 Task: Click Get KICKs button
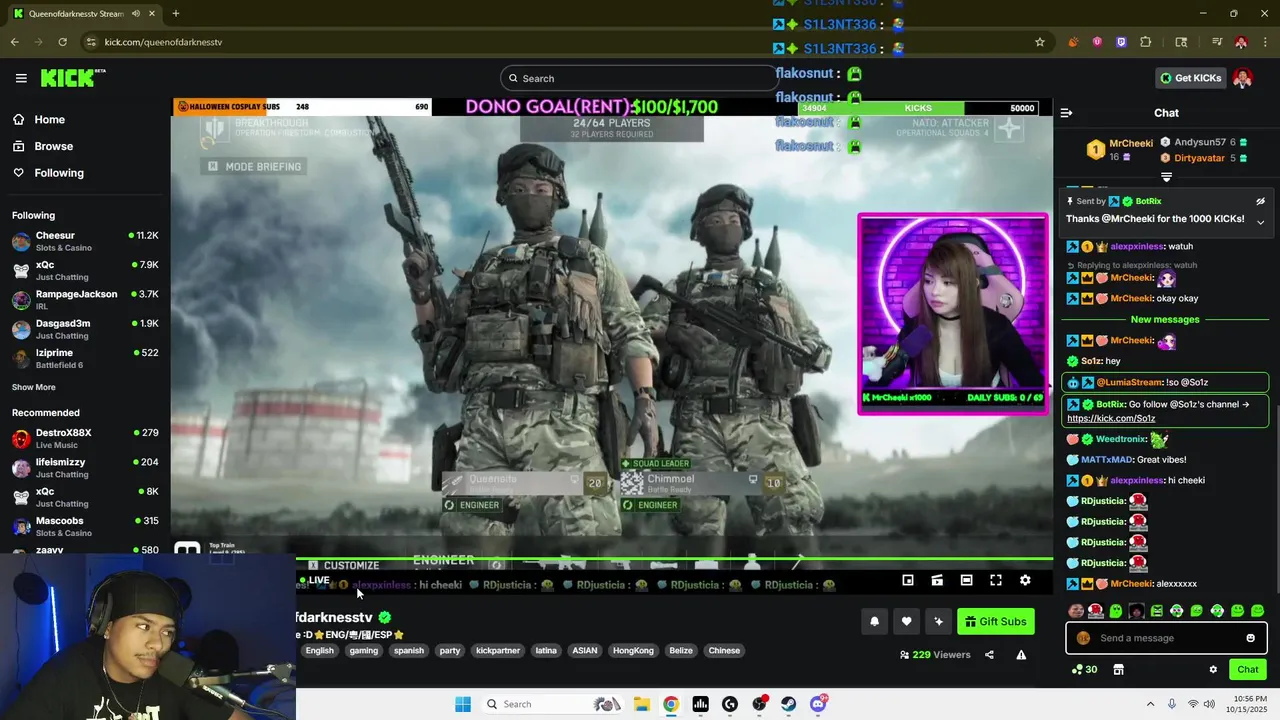[x=1190, y=78]
